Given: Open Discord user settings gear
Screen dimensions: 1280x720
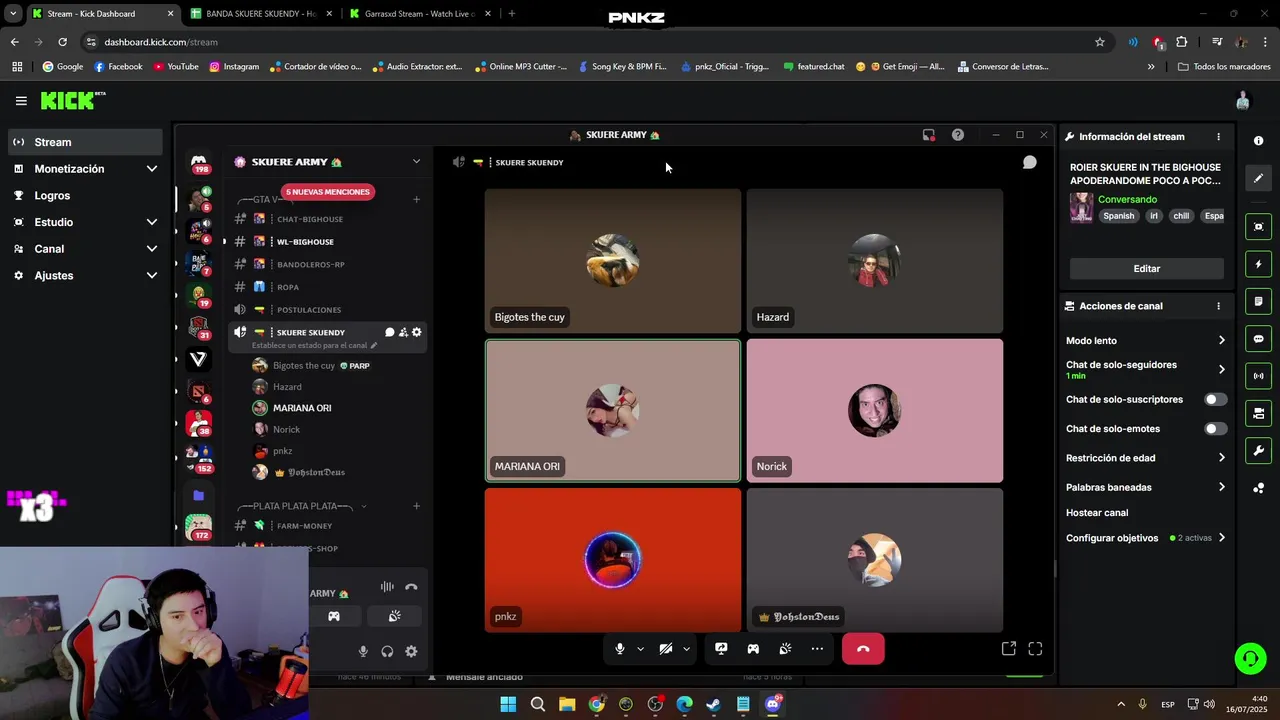Looking at the screenshot, I should [x=411, y=652].
